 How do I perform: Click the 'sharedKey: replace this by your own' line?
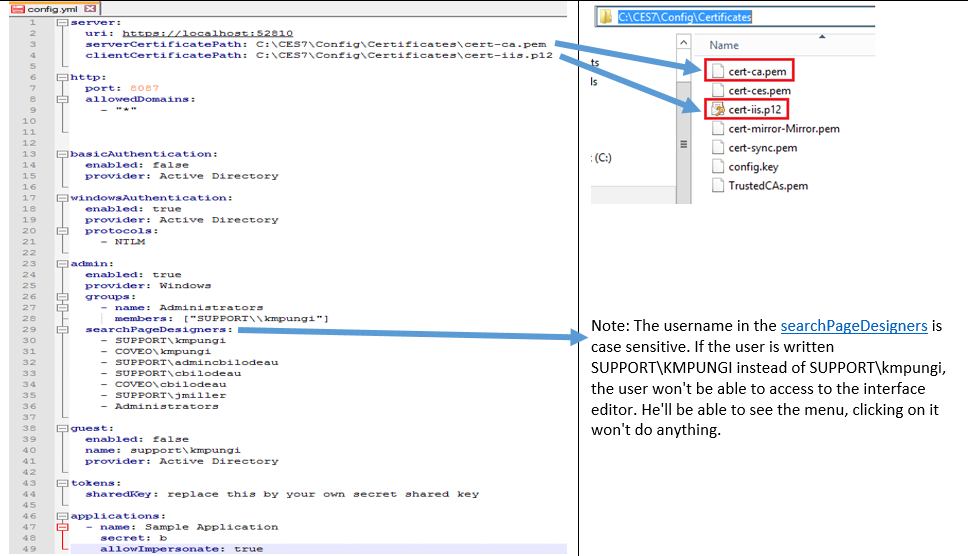(x=282, y=494)
